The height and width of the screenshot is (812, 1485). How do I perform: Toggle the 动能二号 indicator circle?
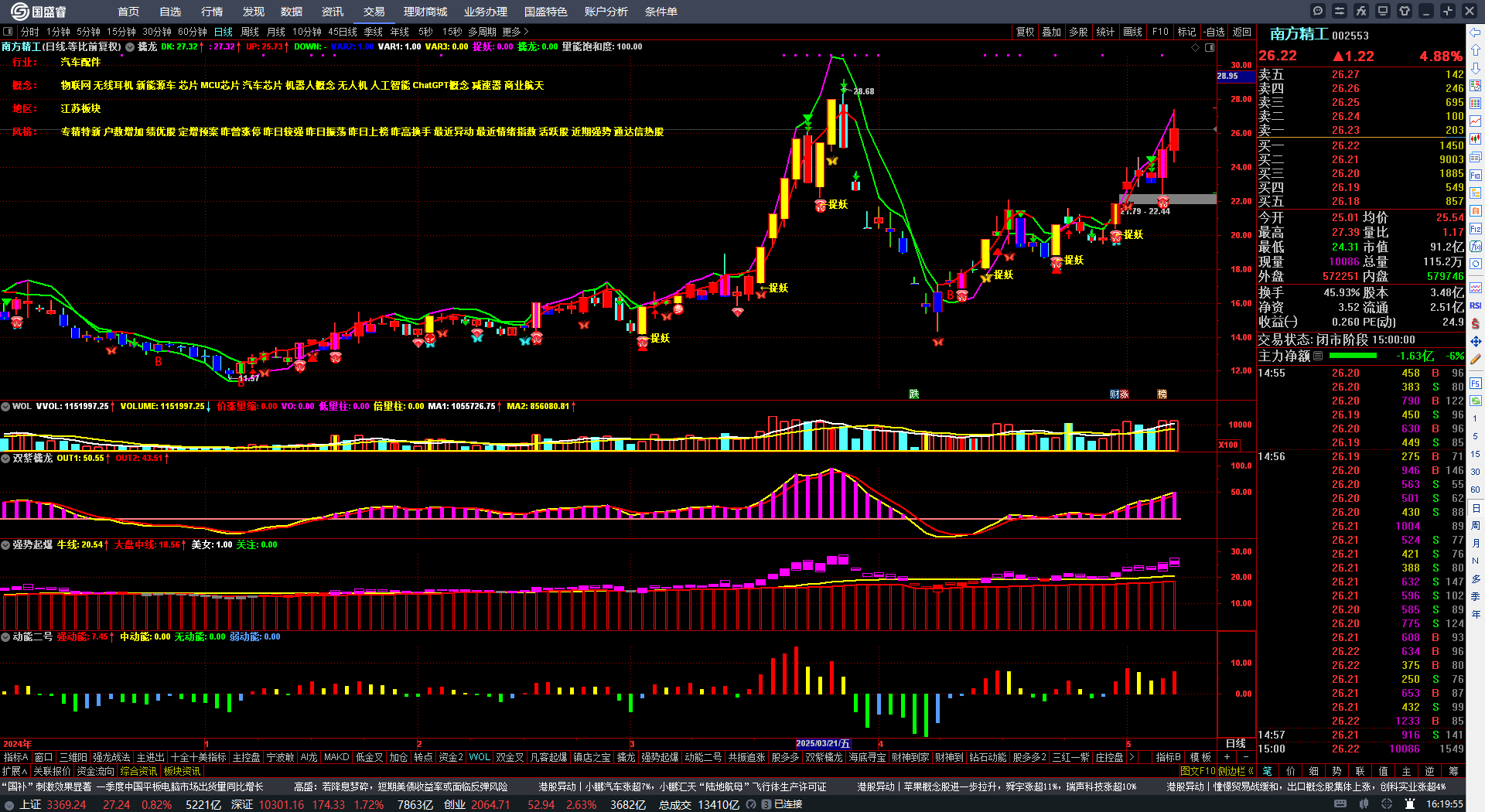point(5,636)
